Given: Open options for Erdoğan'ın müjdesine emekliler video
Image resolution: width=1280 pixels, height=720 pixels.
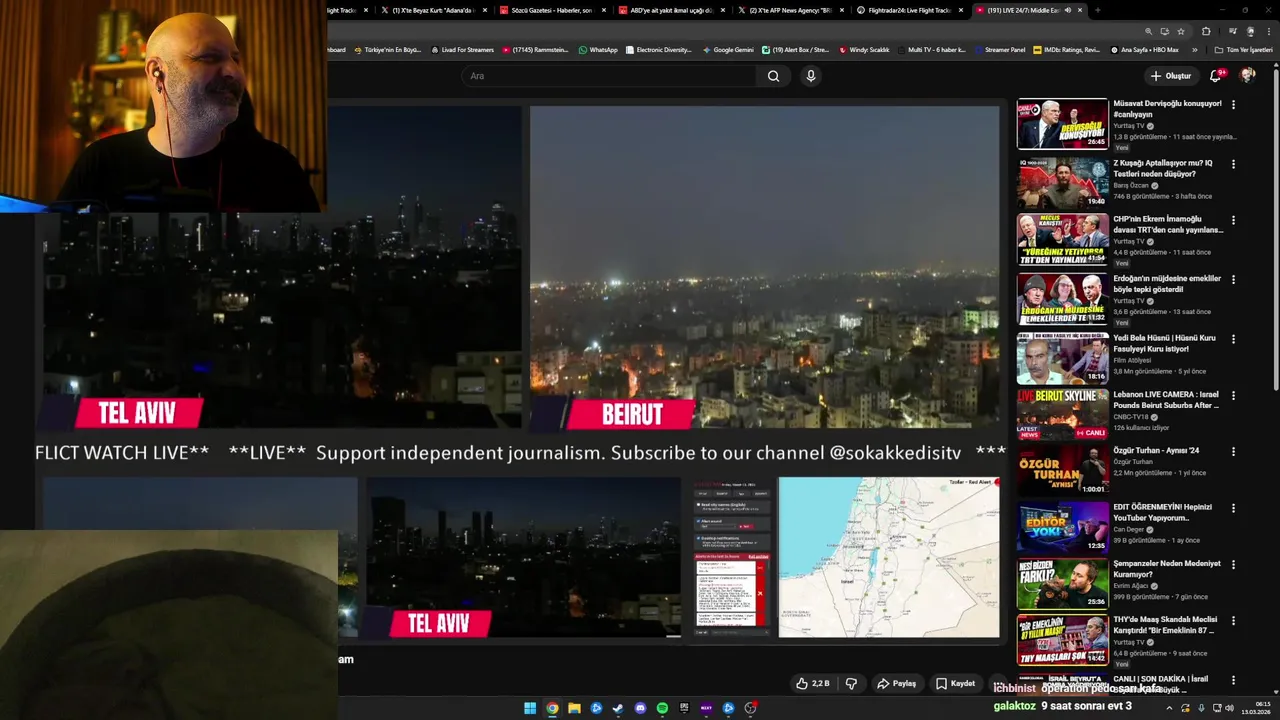Looking at the screenshot, I should 1233,280.
